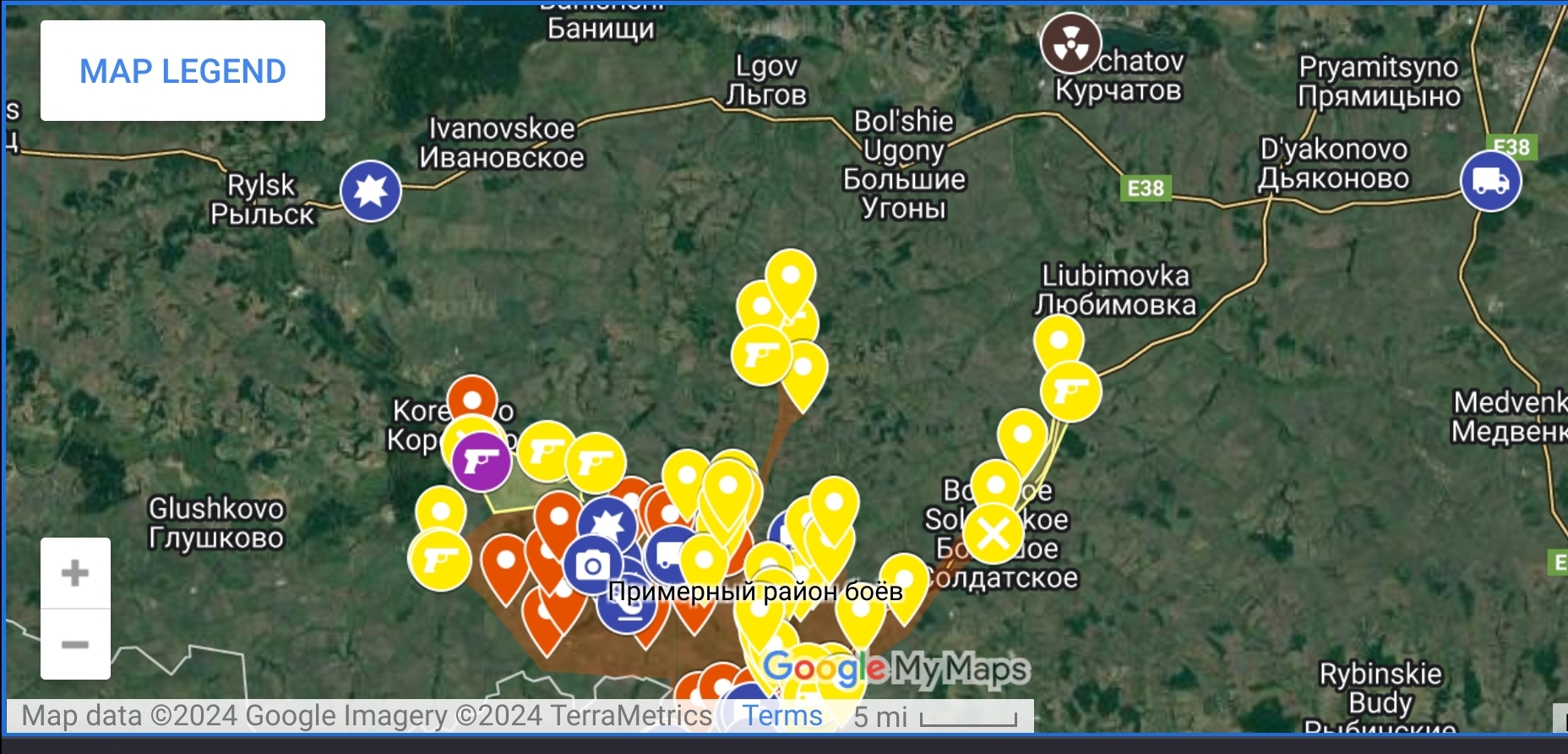Click the yellow pin just below Liubimovka label
The image size is (1568, 754).
pos(1059,339)
